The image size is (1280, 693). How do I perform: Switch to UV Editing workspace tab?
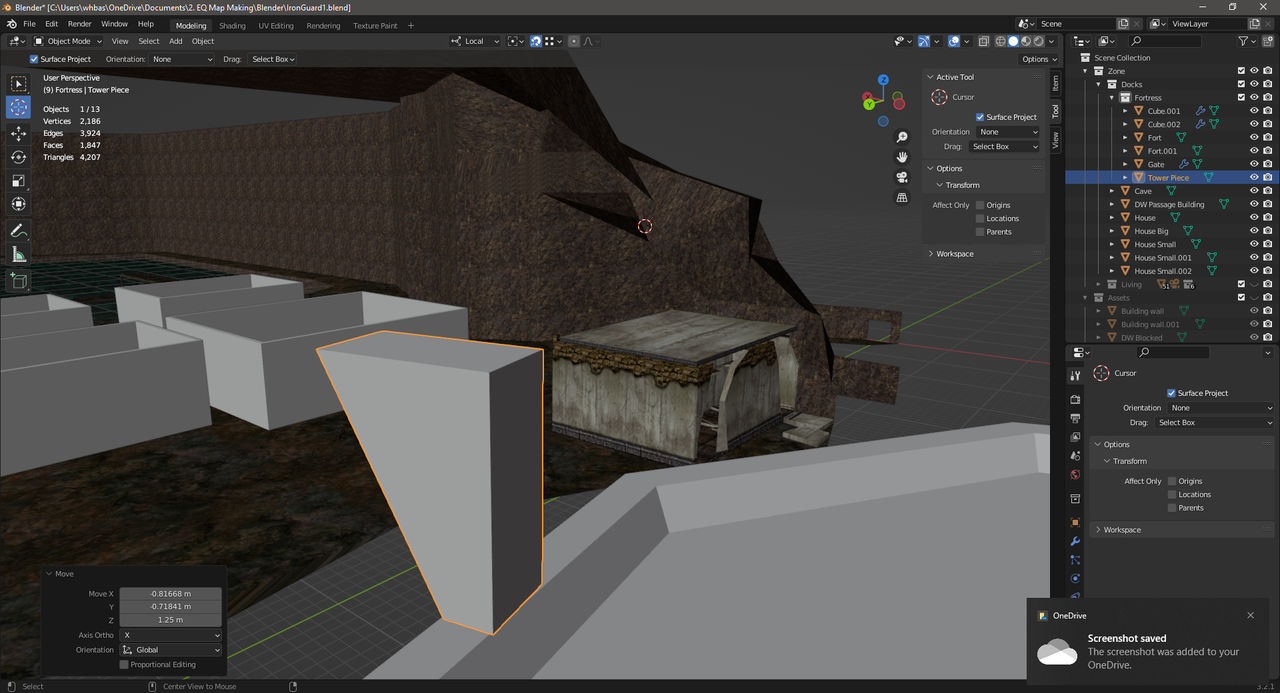[276, 25]
